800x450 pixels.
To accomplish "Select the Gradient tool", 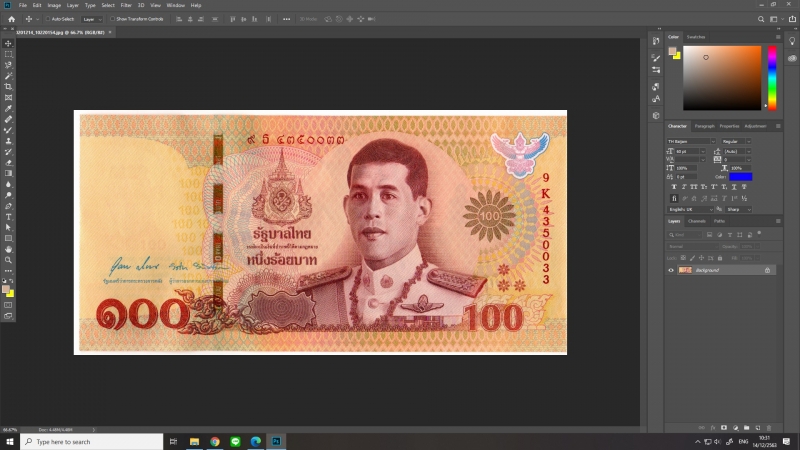I will point(8,173).
